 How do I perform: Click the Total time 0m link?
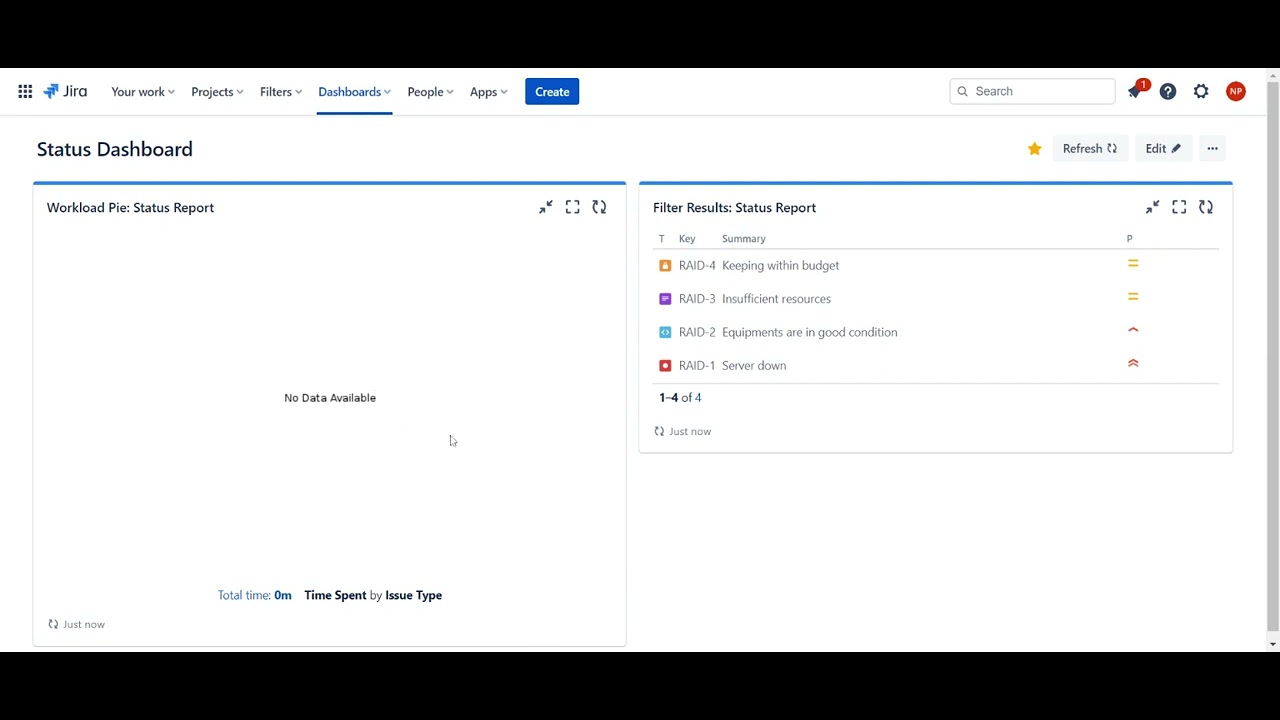pyautogui.click(x=255, y=595)
